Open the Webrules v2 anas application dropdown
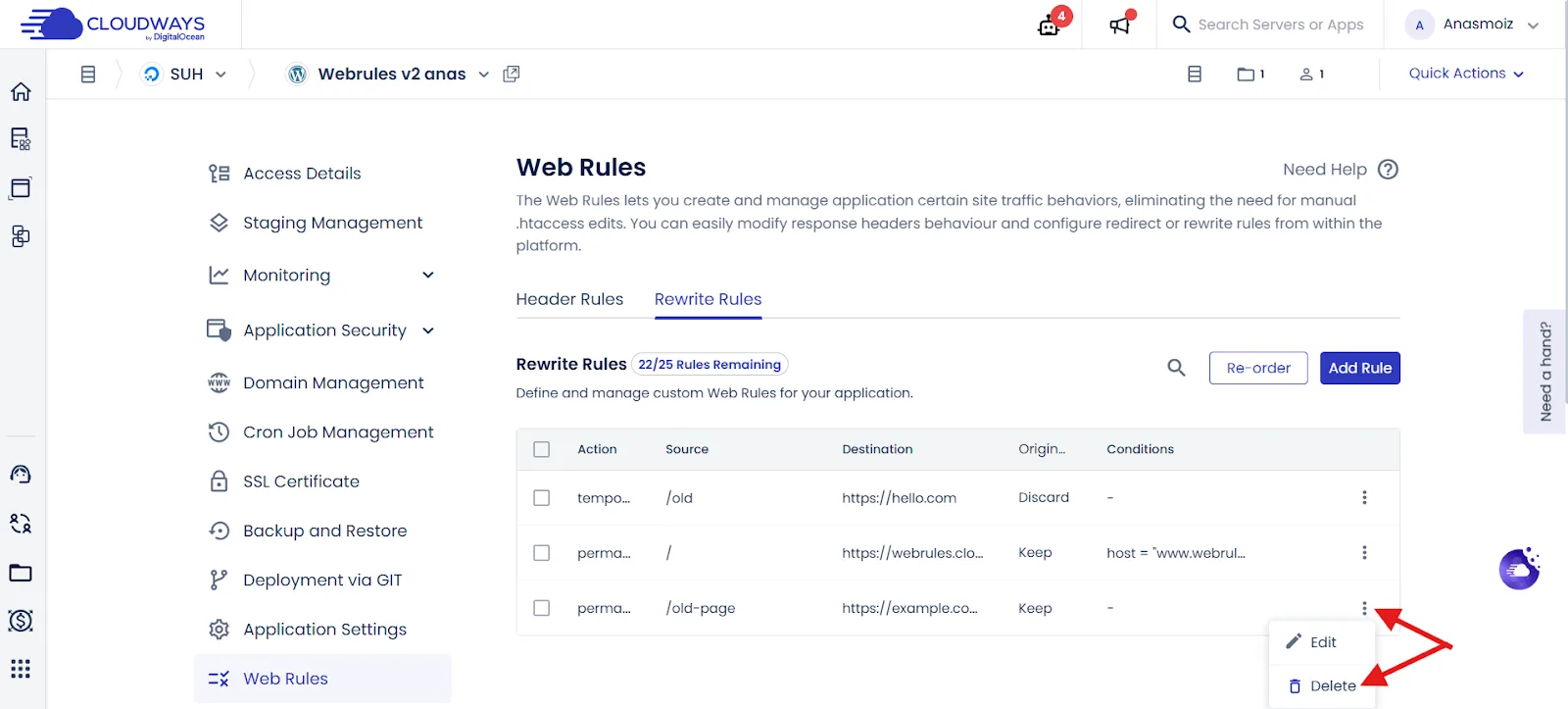 tap(388, 74)
